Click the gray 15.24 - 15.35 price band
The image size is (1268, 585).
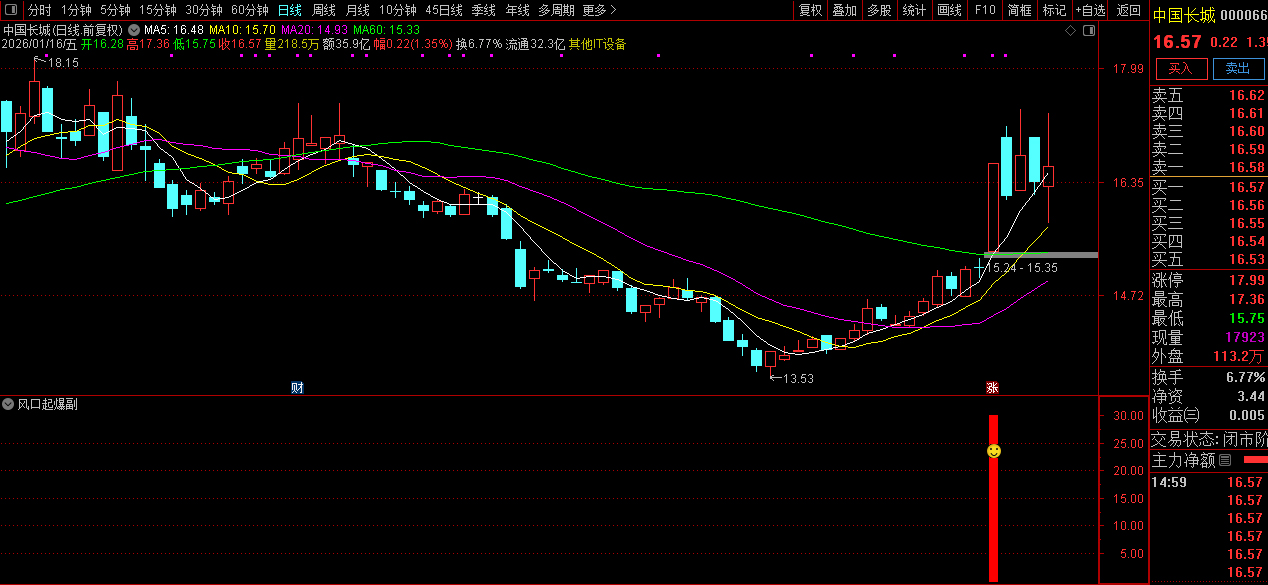(1041, 255)
